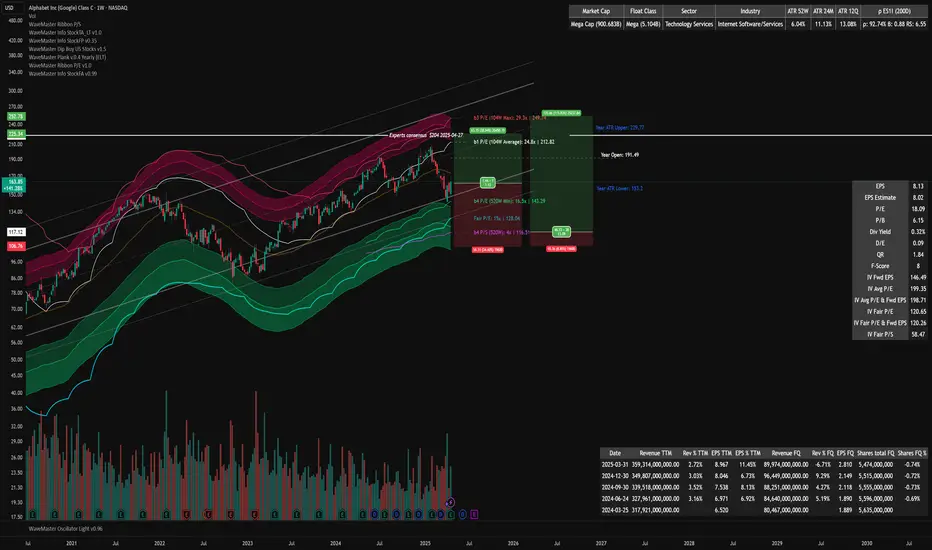The height and width of the screenshot is (550, 932).
Task: Select WaveMaster Oscillator Light v0.96 legend
Action: [x=65, y=529]
